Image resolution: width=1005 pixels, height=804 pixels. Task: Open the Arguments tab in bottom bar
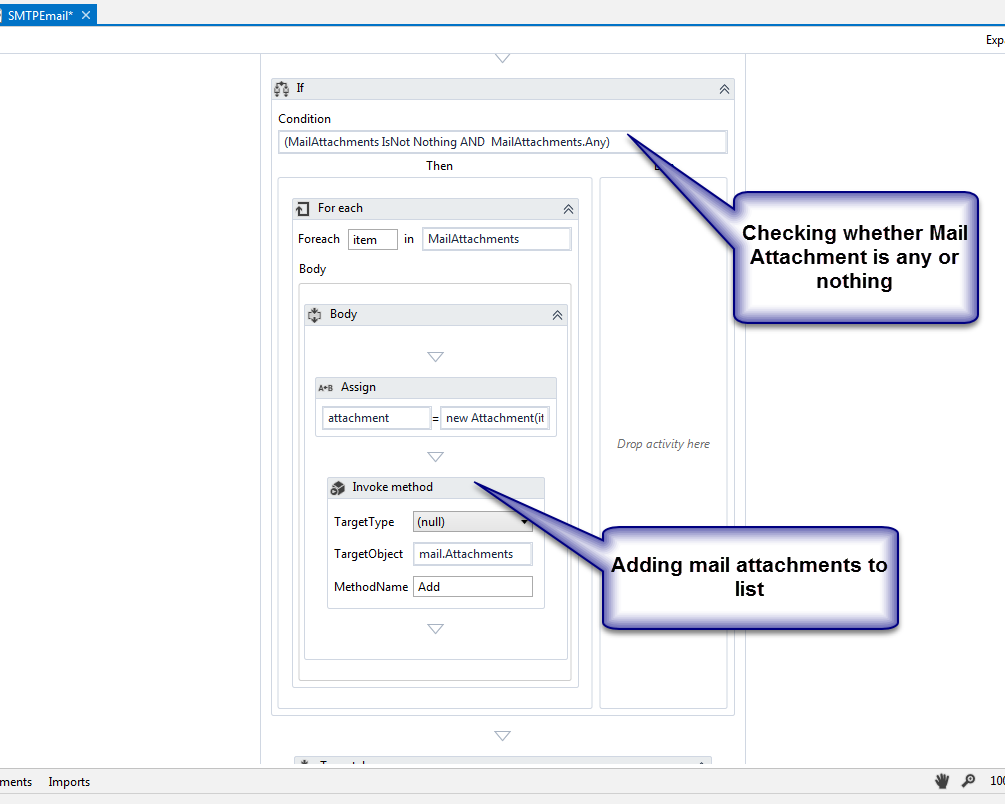tap(15, 782)
